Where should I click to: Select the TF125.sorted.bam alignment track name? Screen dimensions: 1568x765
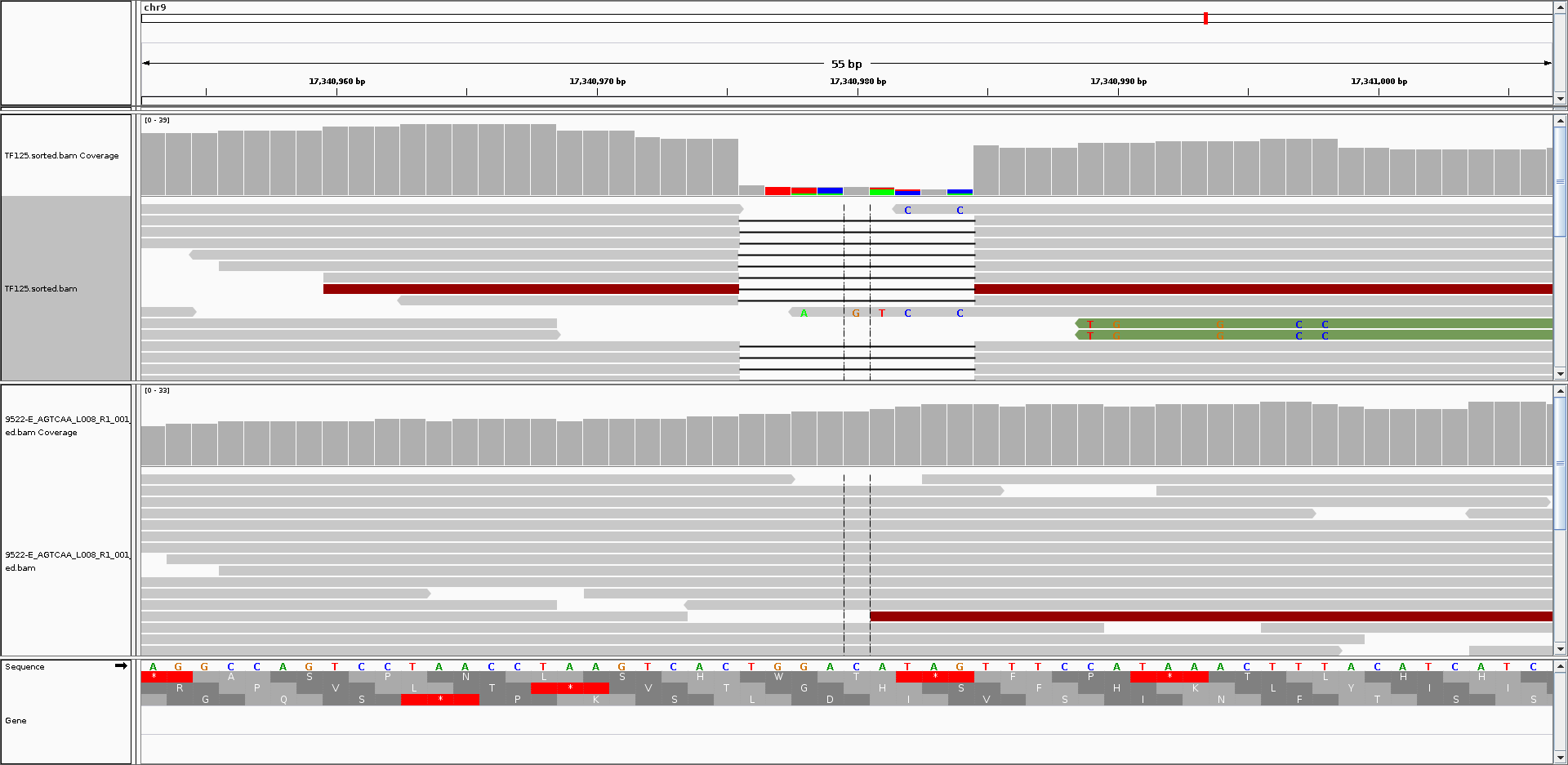tap(41, 289)
